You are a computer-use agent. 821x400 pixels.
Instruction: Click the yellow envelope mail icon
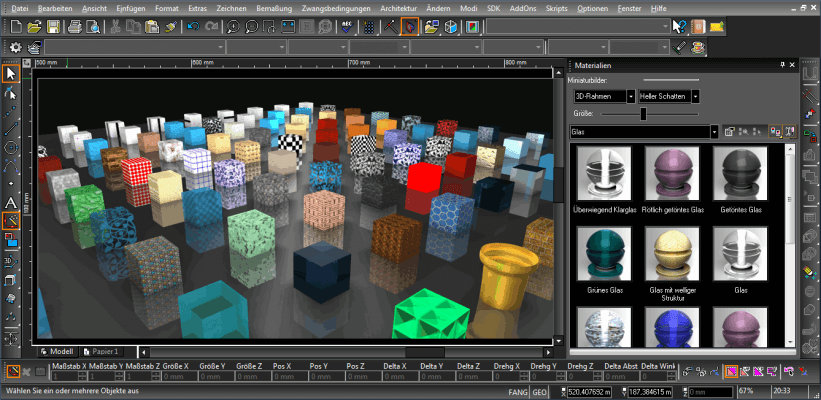[x=717, y=26]
